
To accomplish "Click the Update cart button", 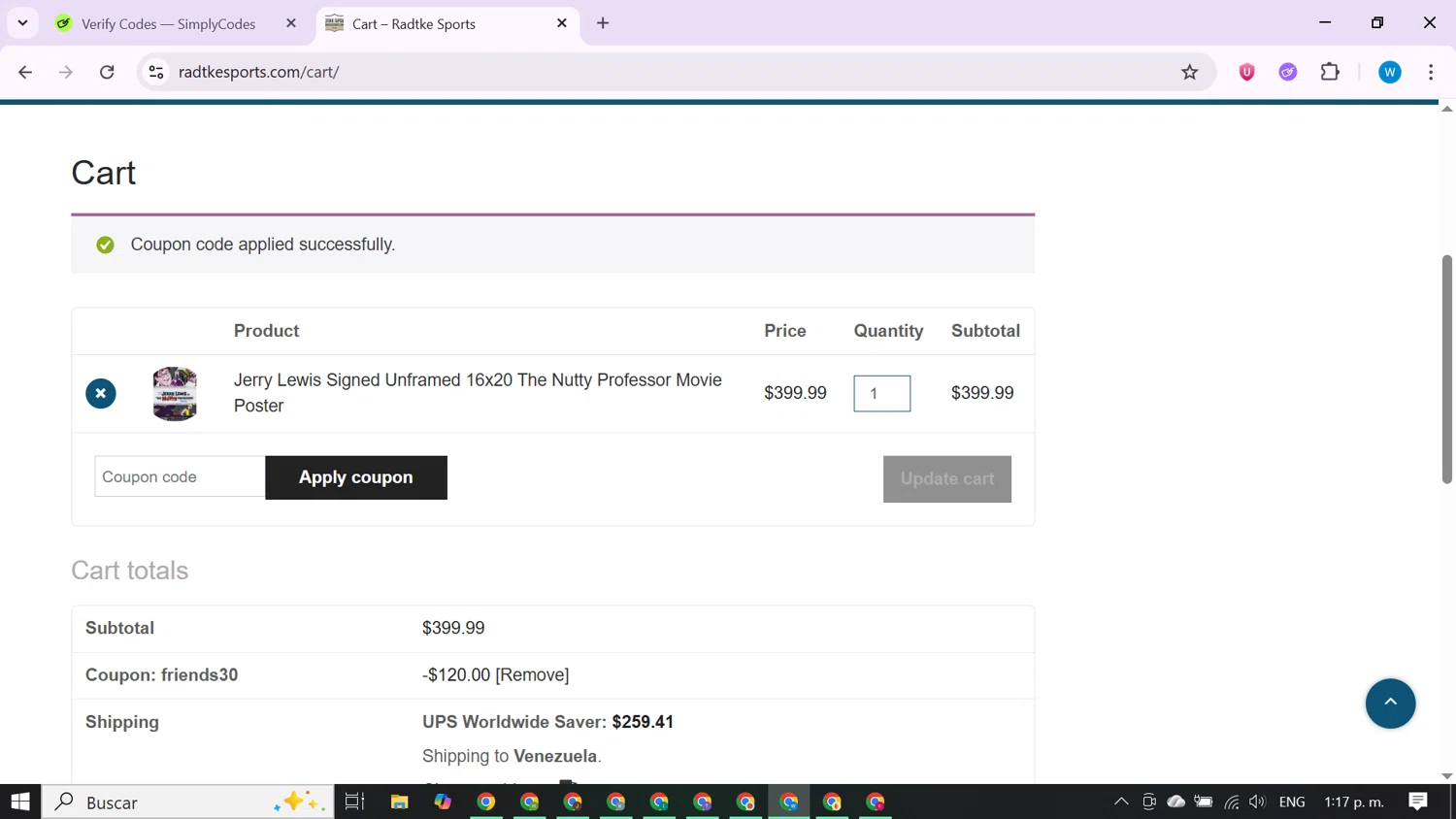I will coord(947,478).
